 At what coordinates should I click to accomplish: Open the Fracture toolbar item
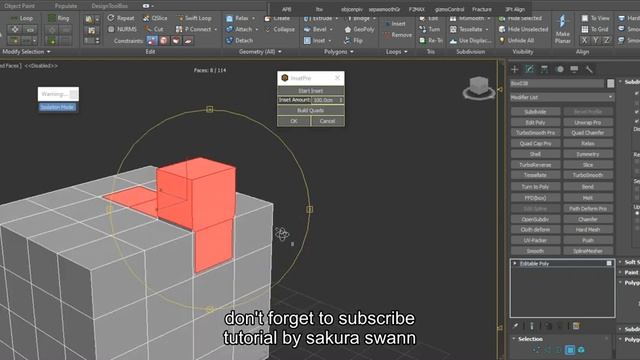pos(482,9)
